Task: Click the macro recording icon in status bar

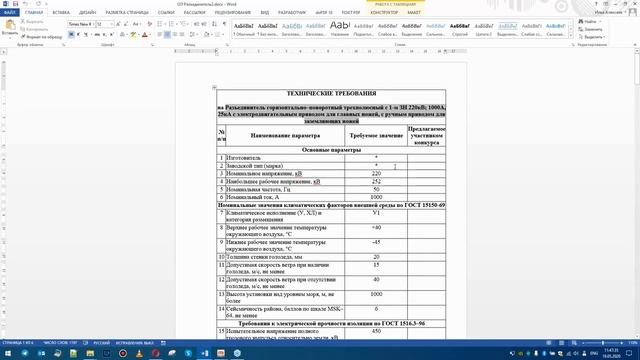Action: [163, 343]
